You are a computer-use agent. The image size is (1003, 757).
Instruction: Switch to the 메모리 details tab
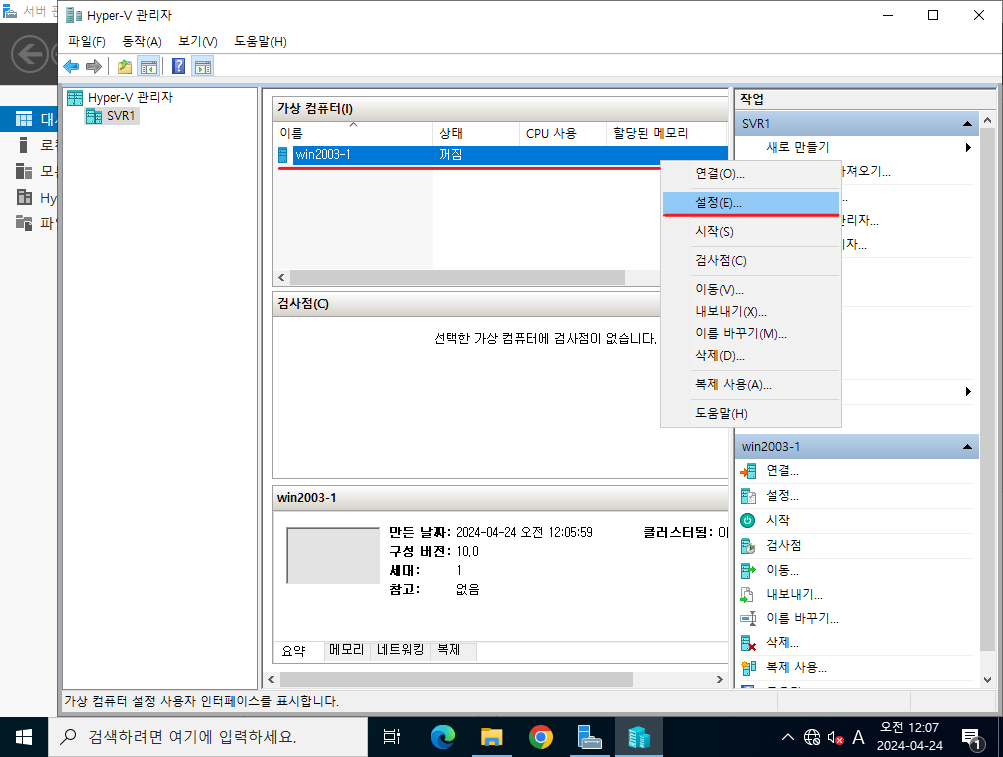tap(346, 650)
